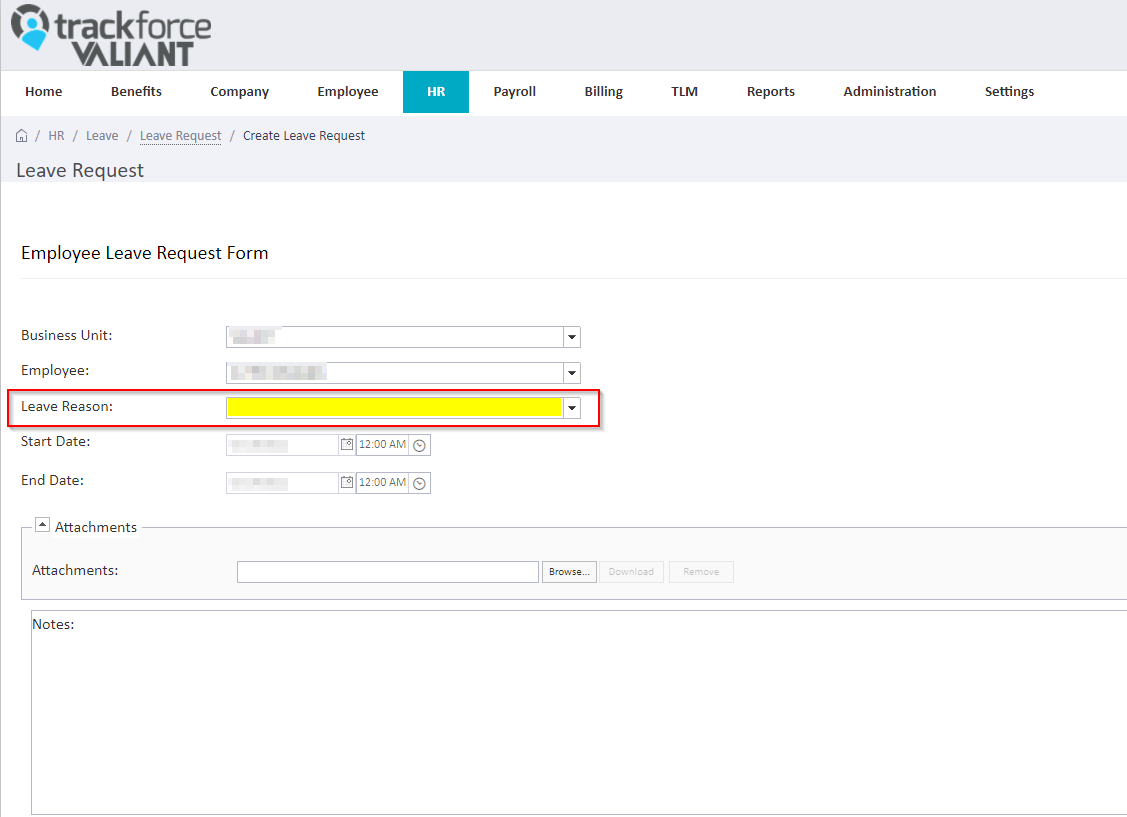Open Start Date calendar picker icon
The height and width of the screenshot is (817, 1127).
coord(346,444)
